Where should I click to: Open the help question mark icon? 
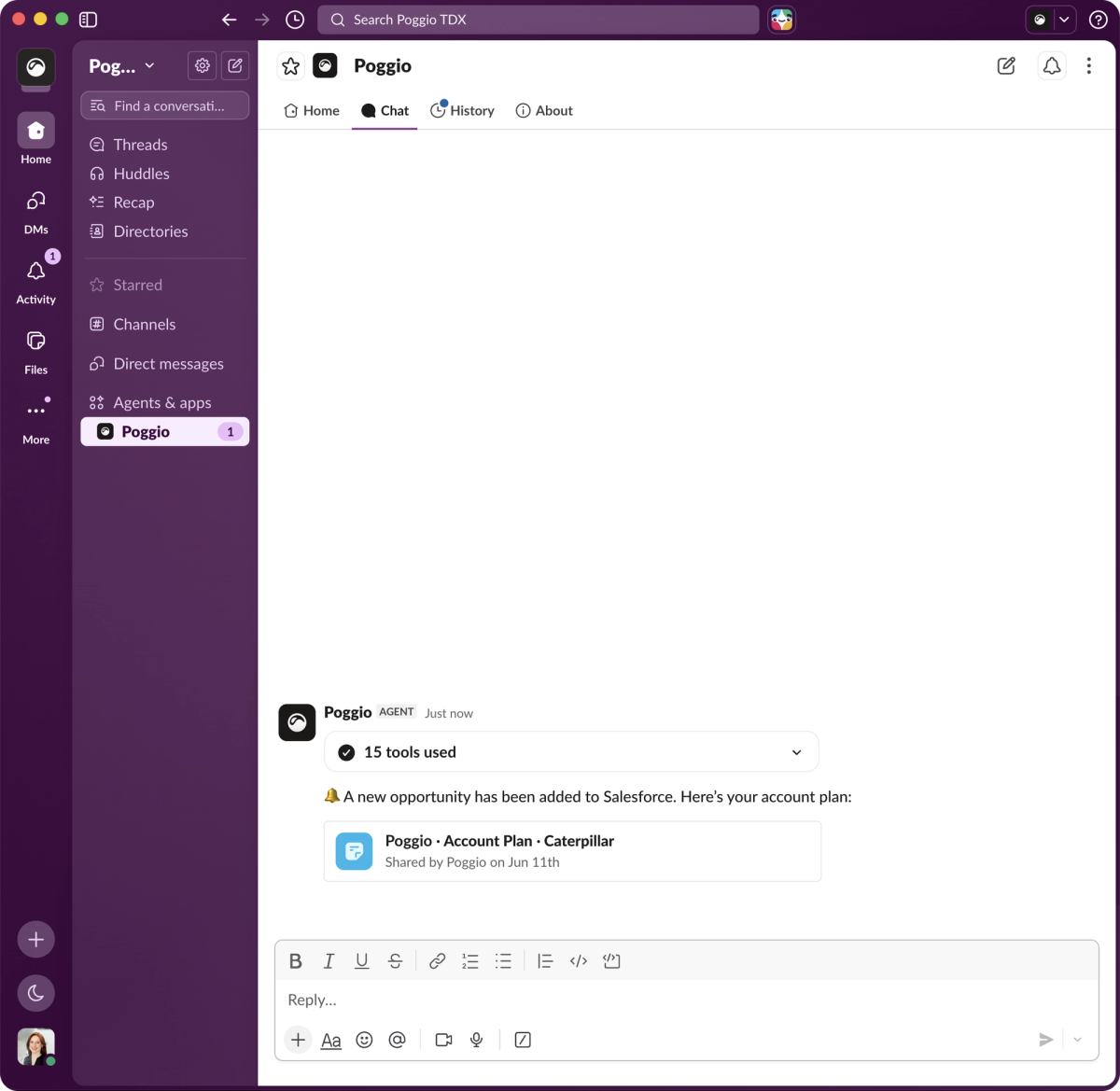(1099, 20)
